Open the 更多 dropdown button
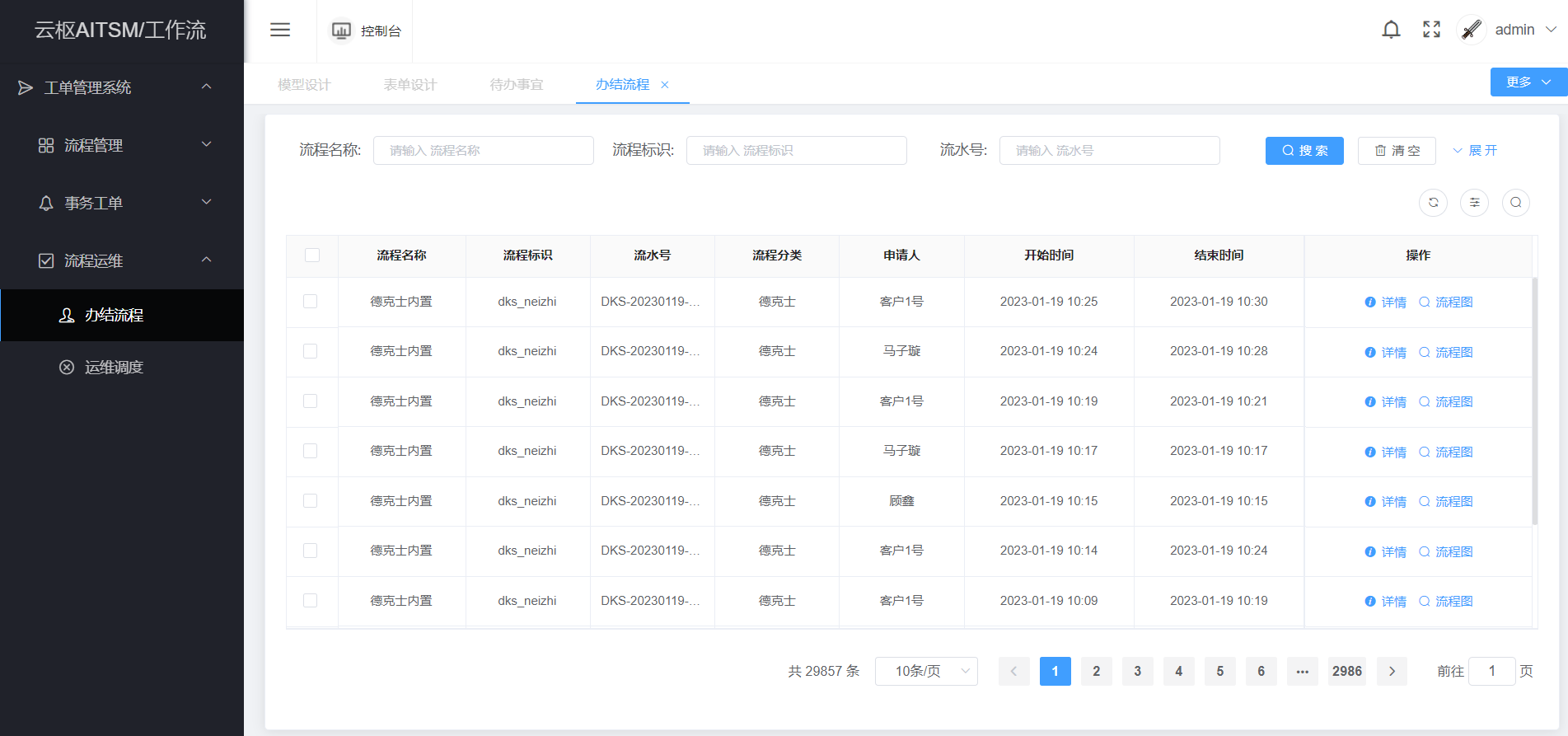The image size is (1568, 736). pyautogui.click(x=1528, y=82)
